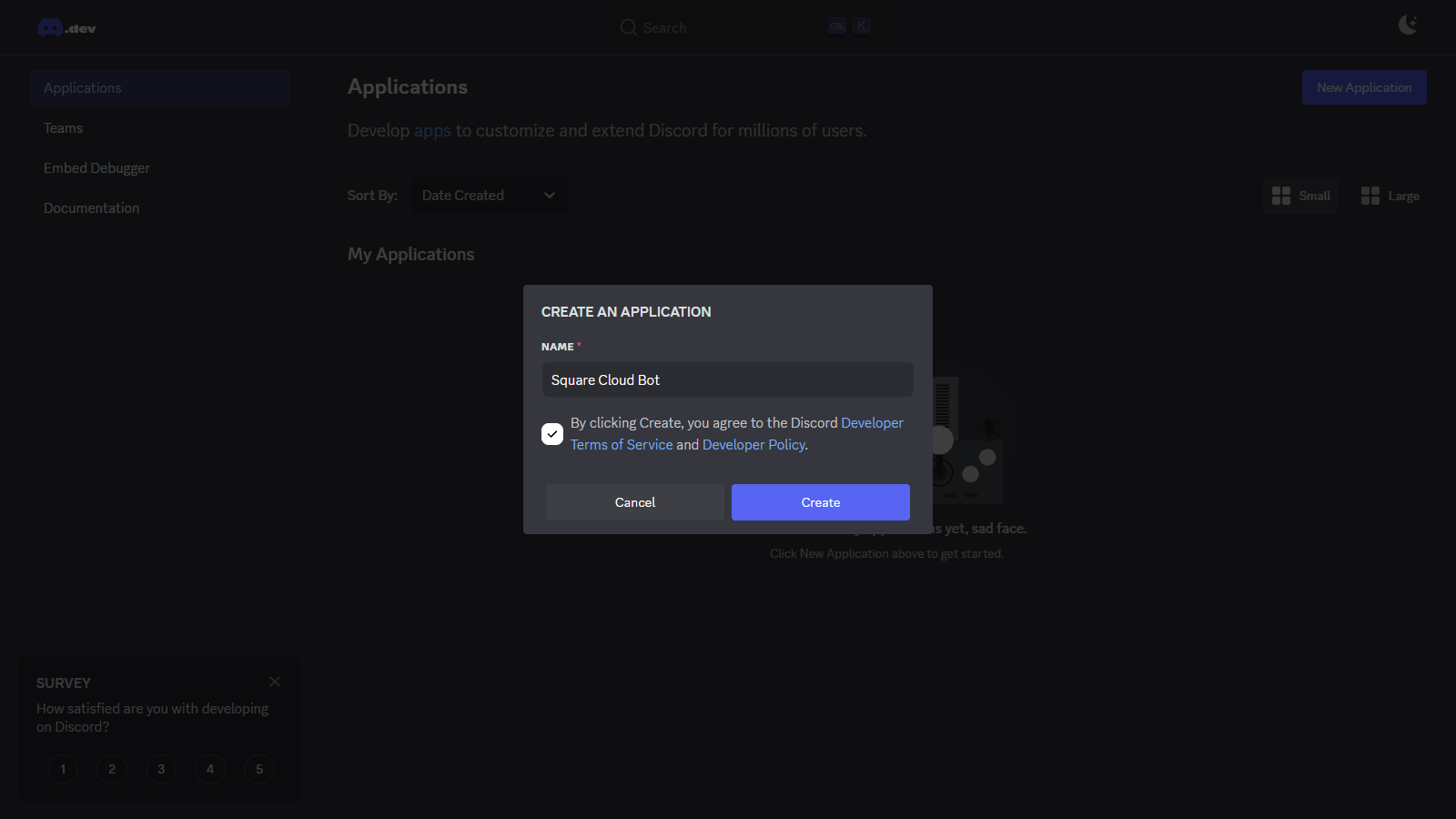Follow the apps link in the description
Image resolution: width=1456 pixels, height=819 pixels.
(x=432, y=131)
